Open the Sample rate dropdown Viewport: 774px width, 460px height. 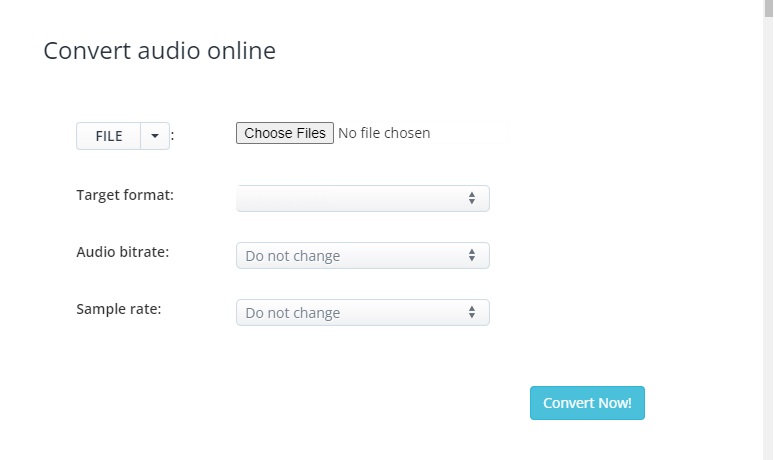coord(362,313)
